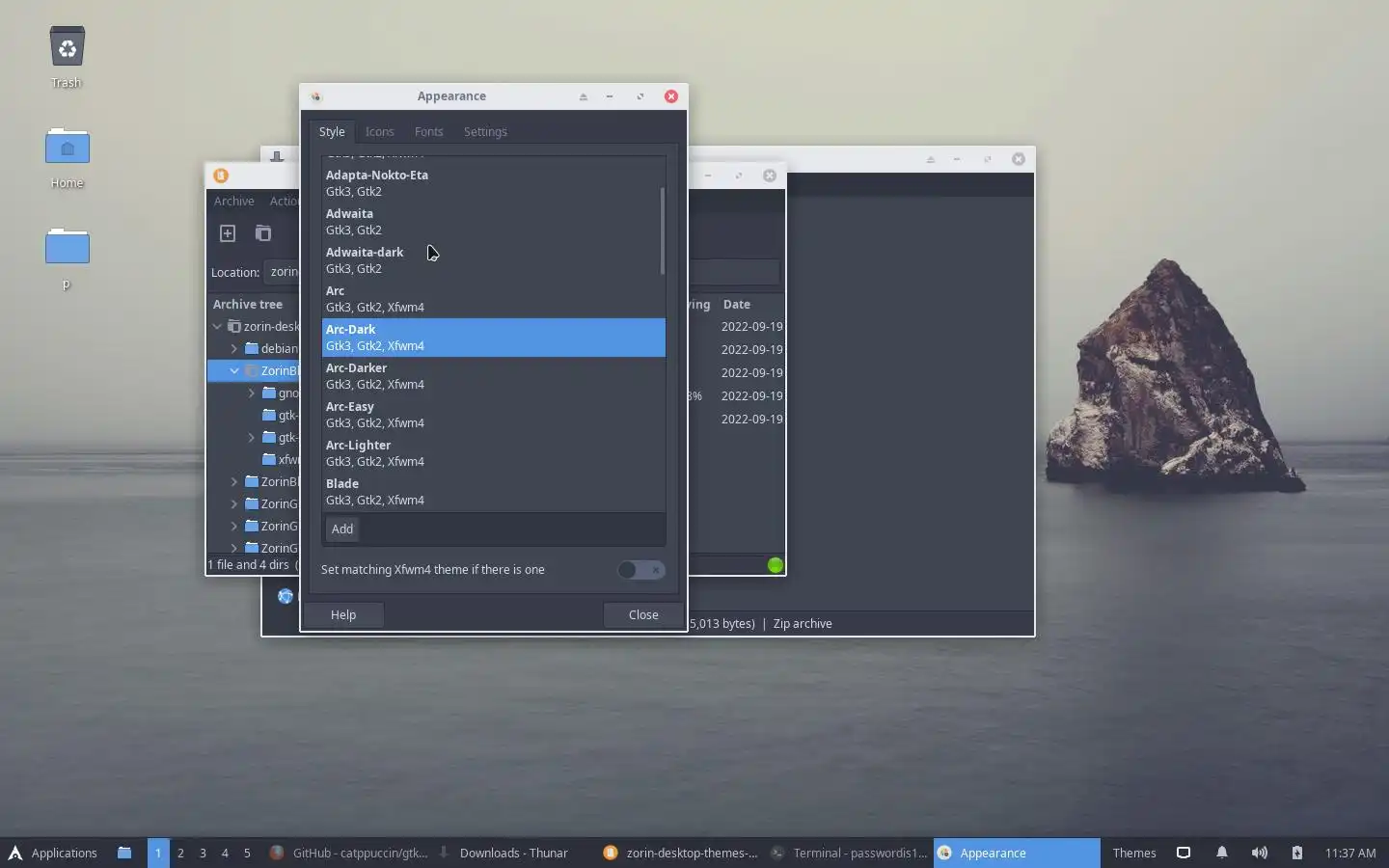1389x868 pixels.
Task: Switch to the Fonts tab
Action: coord(428,132)
